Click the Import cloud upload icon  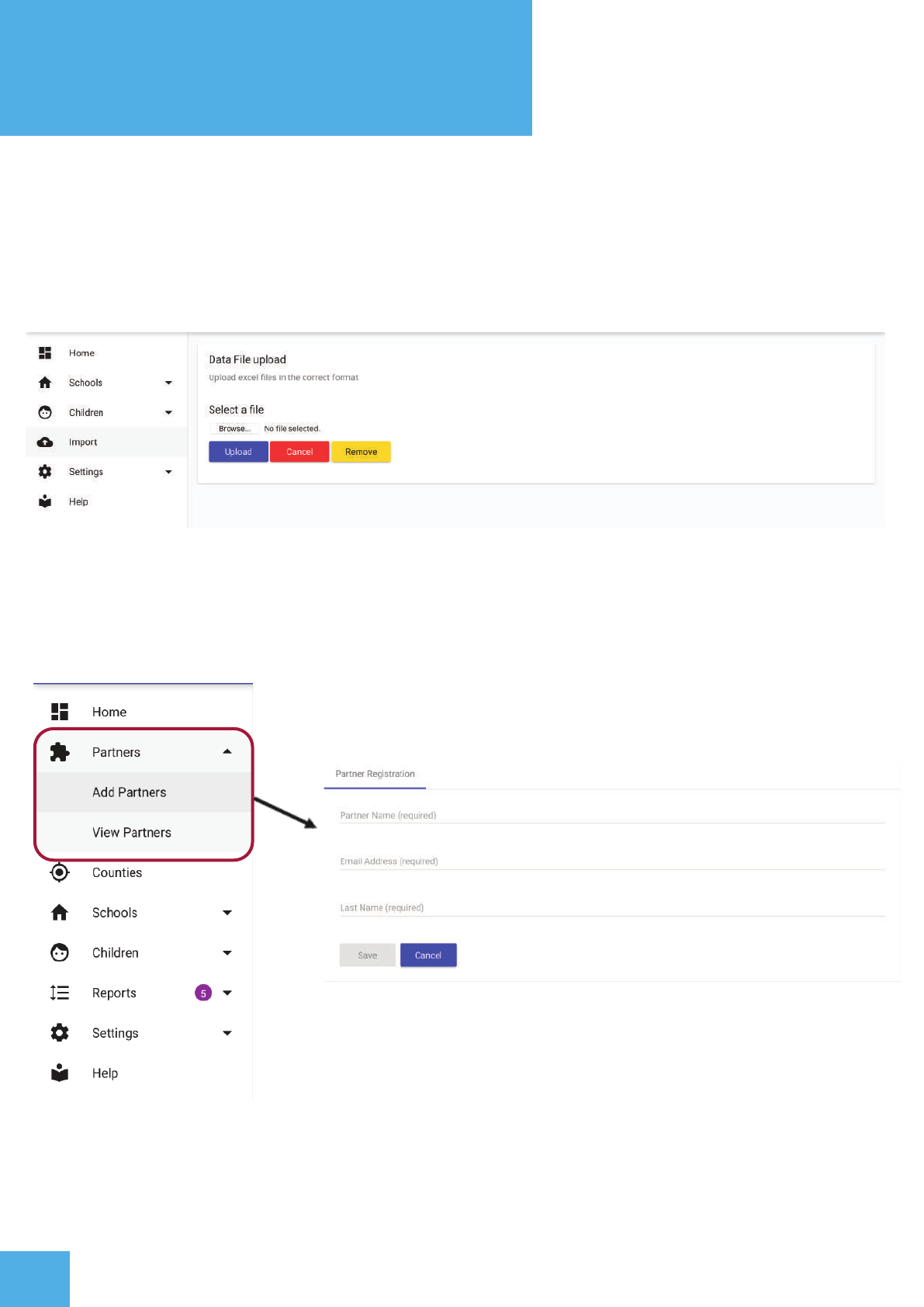click(x=45, y=442)
